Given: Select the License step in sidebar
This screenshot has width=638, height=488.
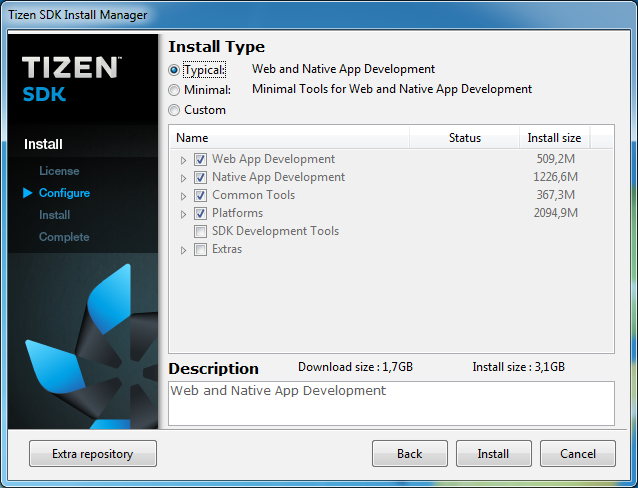Looking at the screenshot, I should click(x=59, y=171).
